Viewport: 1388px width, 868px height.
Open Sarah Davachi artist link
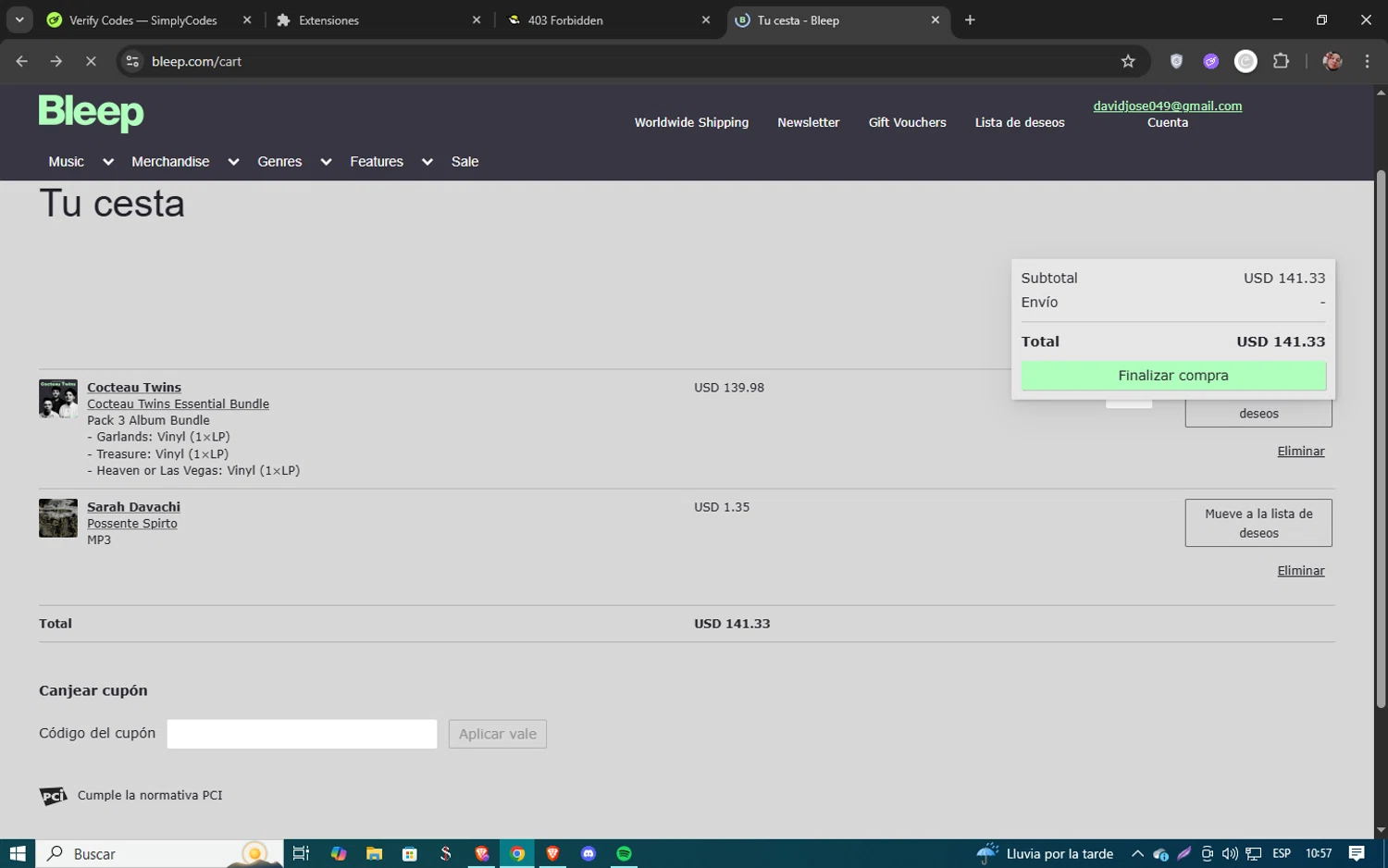133,506
